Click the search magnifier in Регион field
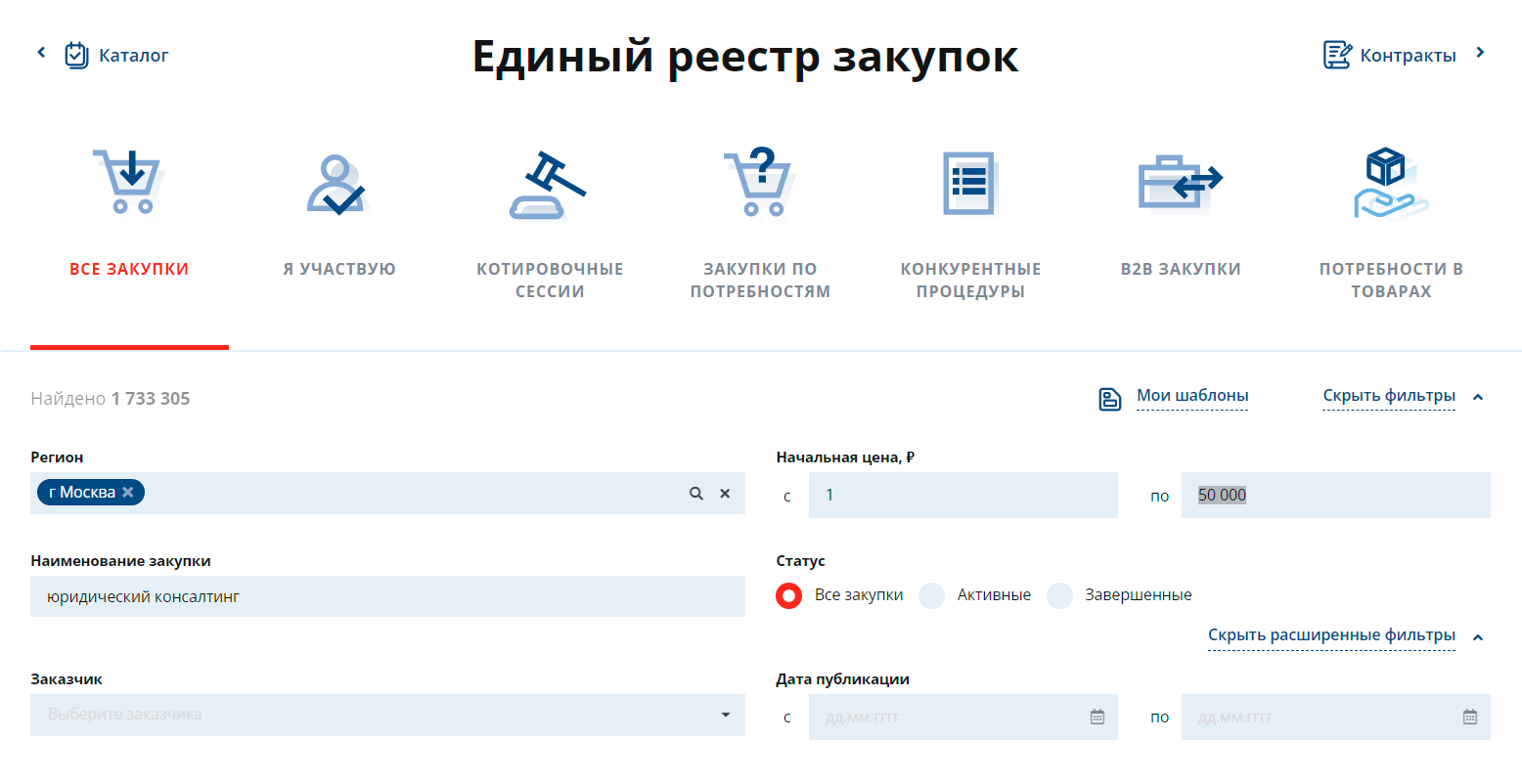The width and height of the screenshot is (1522, 784). [x=696, y=494]
